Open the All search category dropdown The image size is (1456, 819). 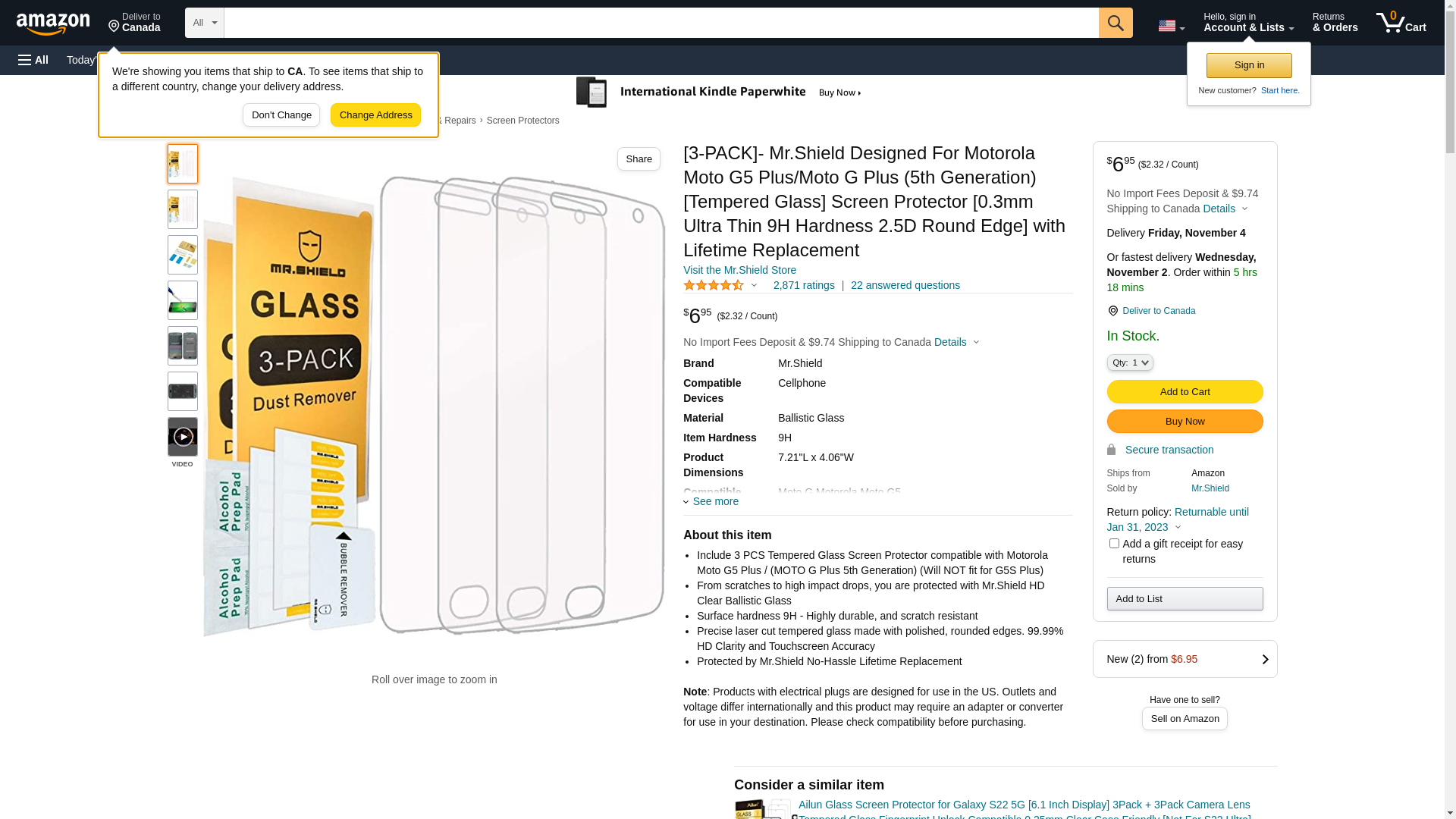pyautogui.click(x=205, y=23)
